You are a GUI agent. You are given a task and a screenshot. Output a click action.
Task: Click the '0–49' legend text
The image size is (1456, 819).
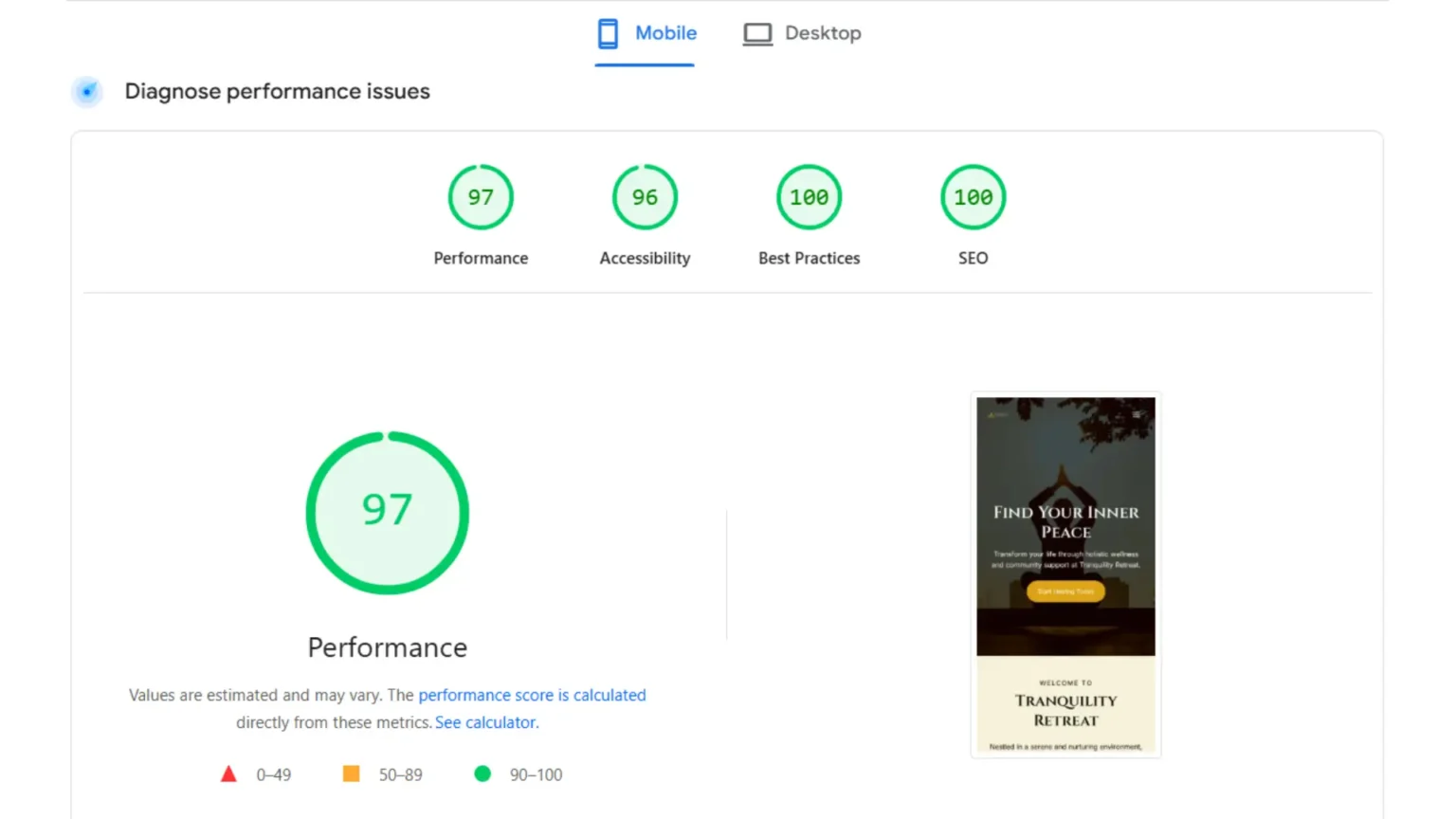[x=273, y=774]
